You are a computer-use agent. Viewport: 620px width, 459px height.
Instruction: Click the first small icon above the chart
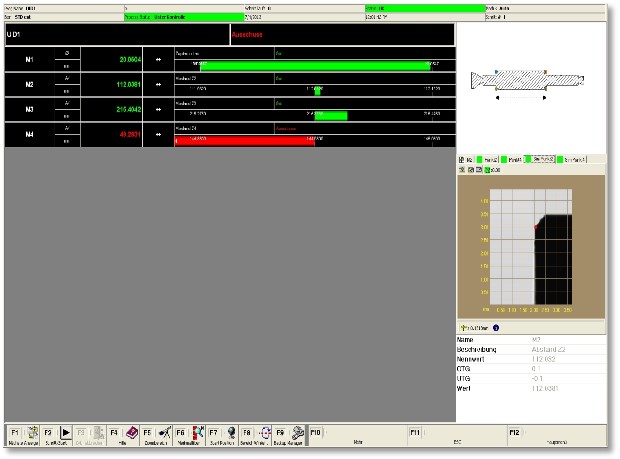[462, 171]
